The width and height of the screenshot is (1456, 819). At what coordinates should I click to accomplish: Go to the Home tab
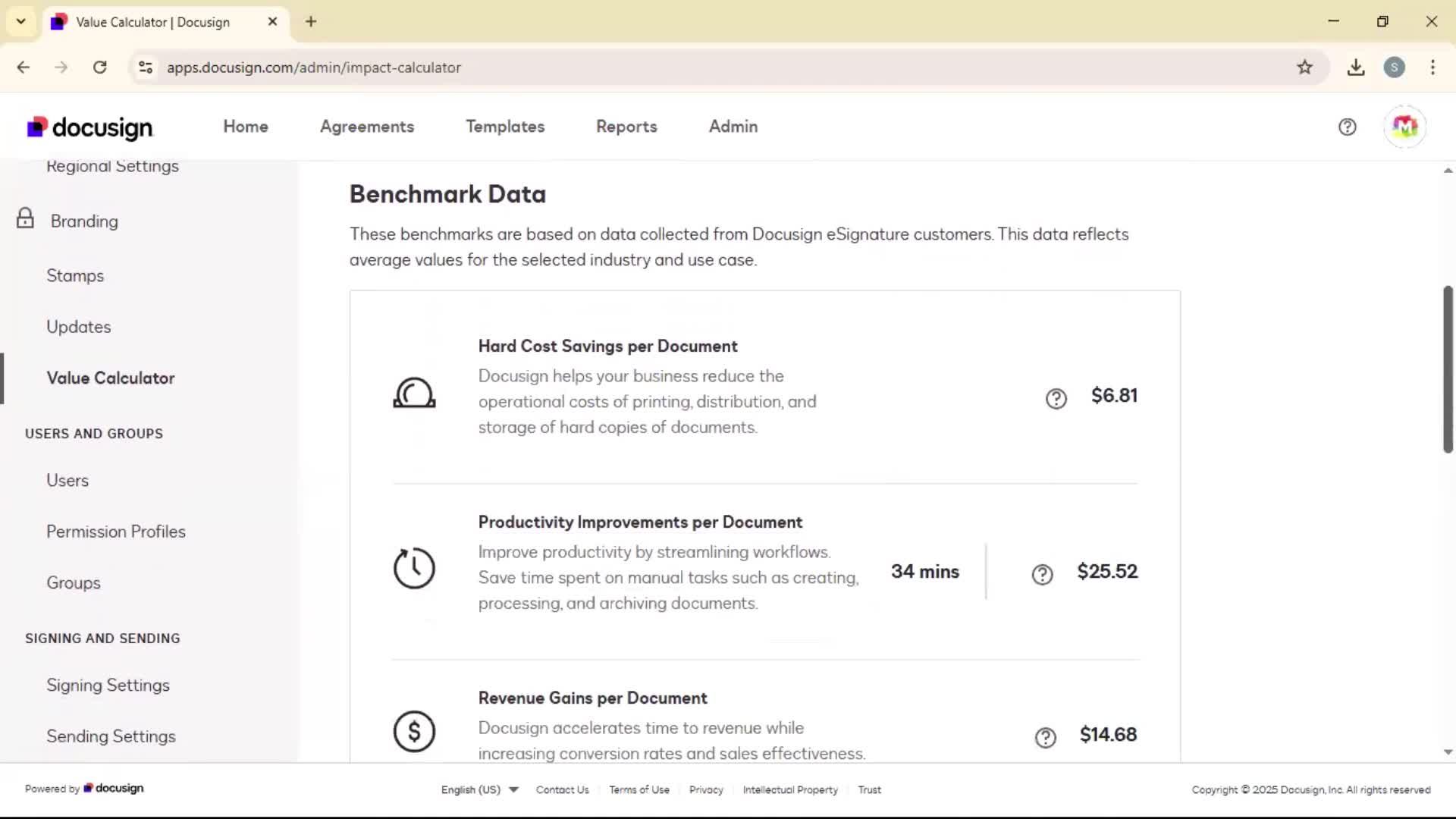(x=246, y=127)
